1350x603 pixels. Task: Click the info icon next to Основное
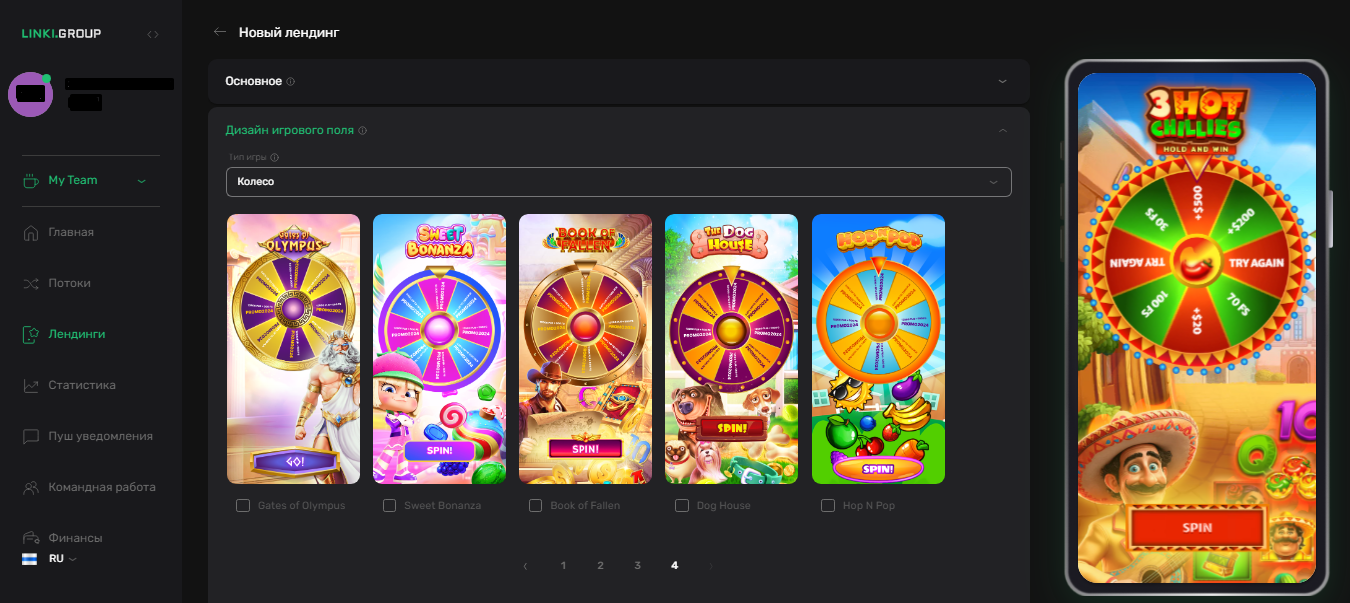291,81
